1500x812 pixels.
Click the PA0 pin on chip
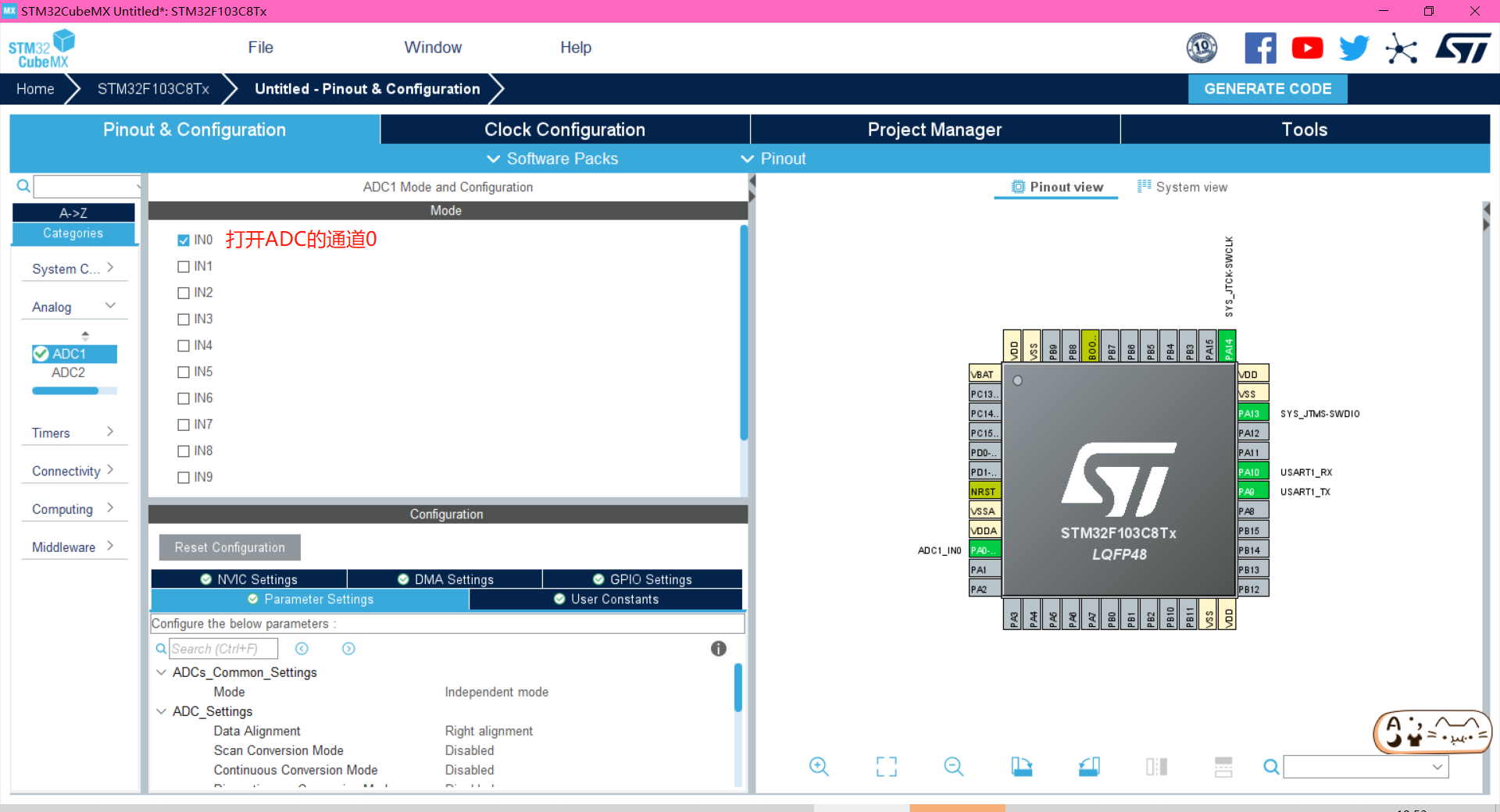984,550
